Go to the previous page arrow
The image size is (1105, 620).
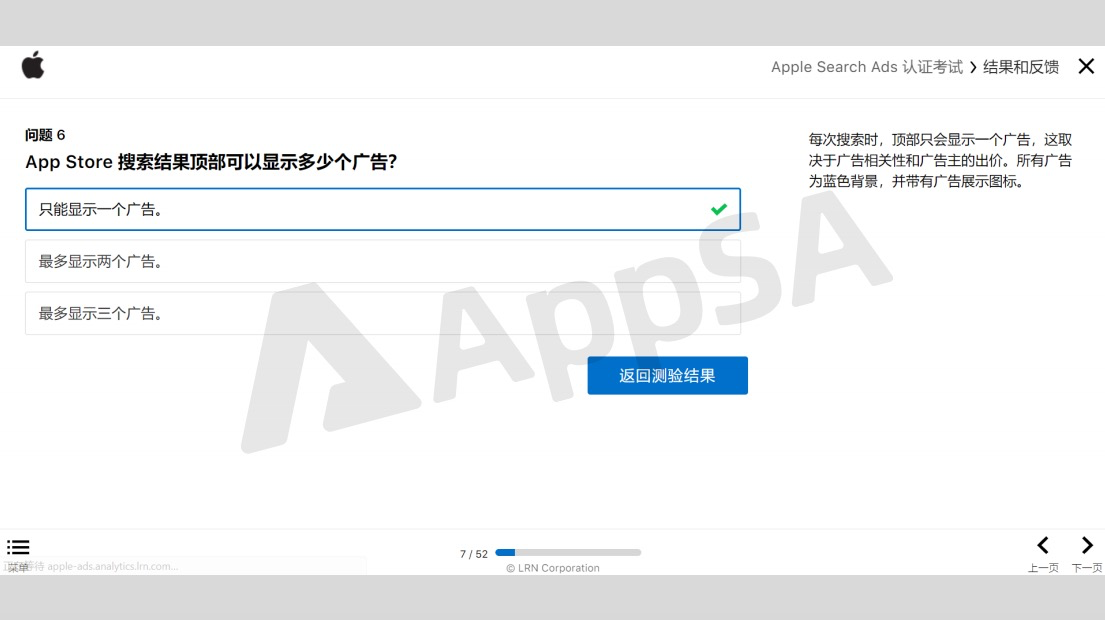click(1043, 545)
